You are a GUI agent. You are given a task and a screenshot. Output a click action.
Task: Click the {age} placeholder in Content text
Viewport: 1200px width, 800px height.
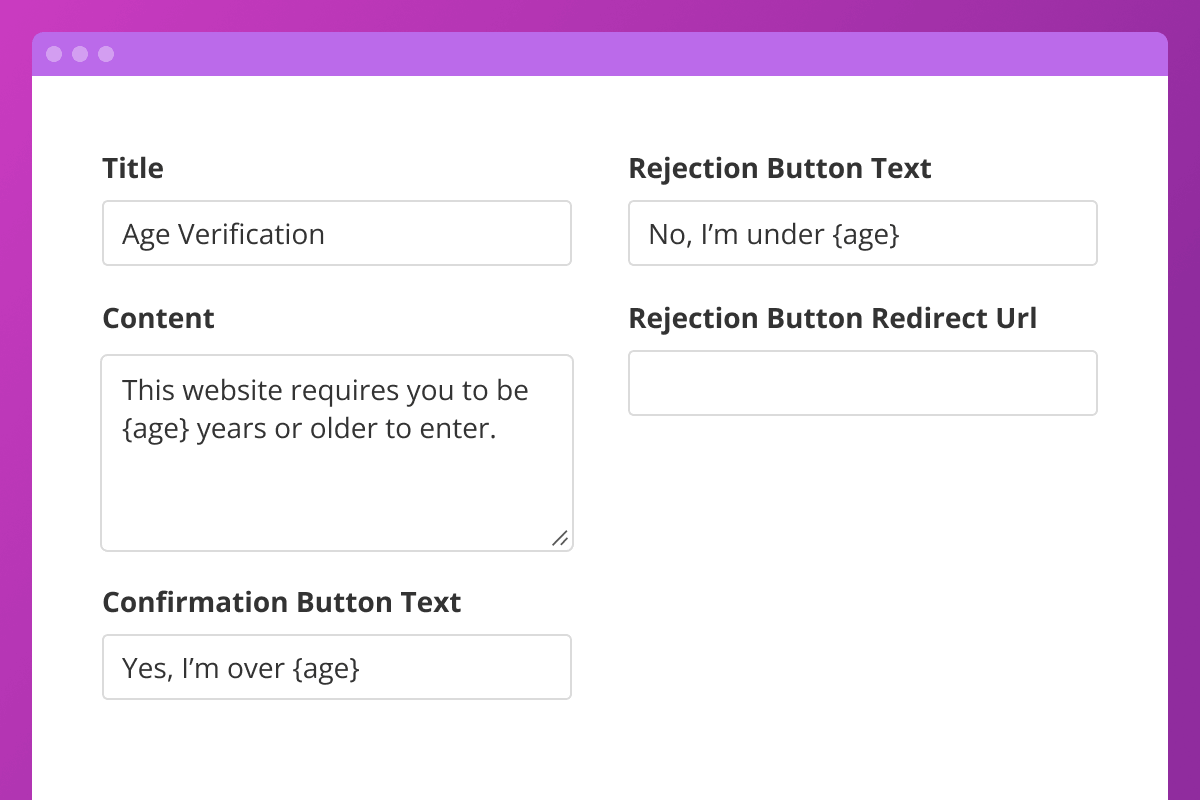[x=155, y=430]
